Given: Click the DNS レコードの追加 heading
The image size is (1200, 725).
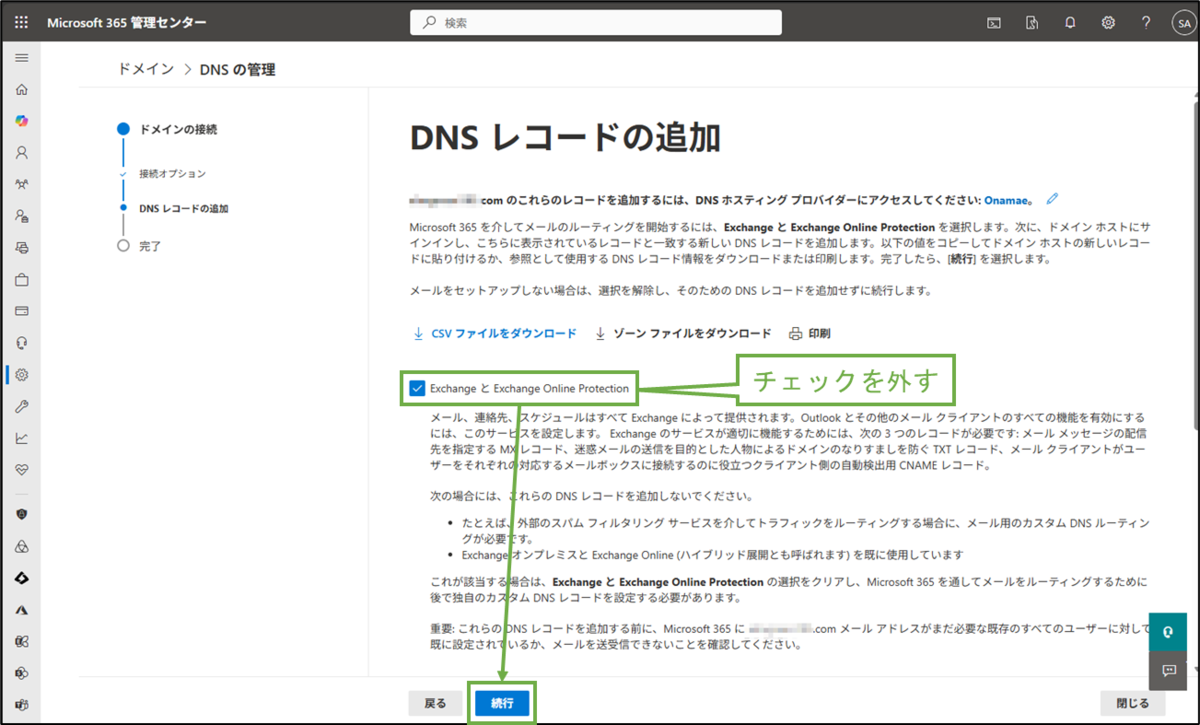Looking at the screenshot, I should click(x=565, y=139).
